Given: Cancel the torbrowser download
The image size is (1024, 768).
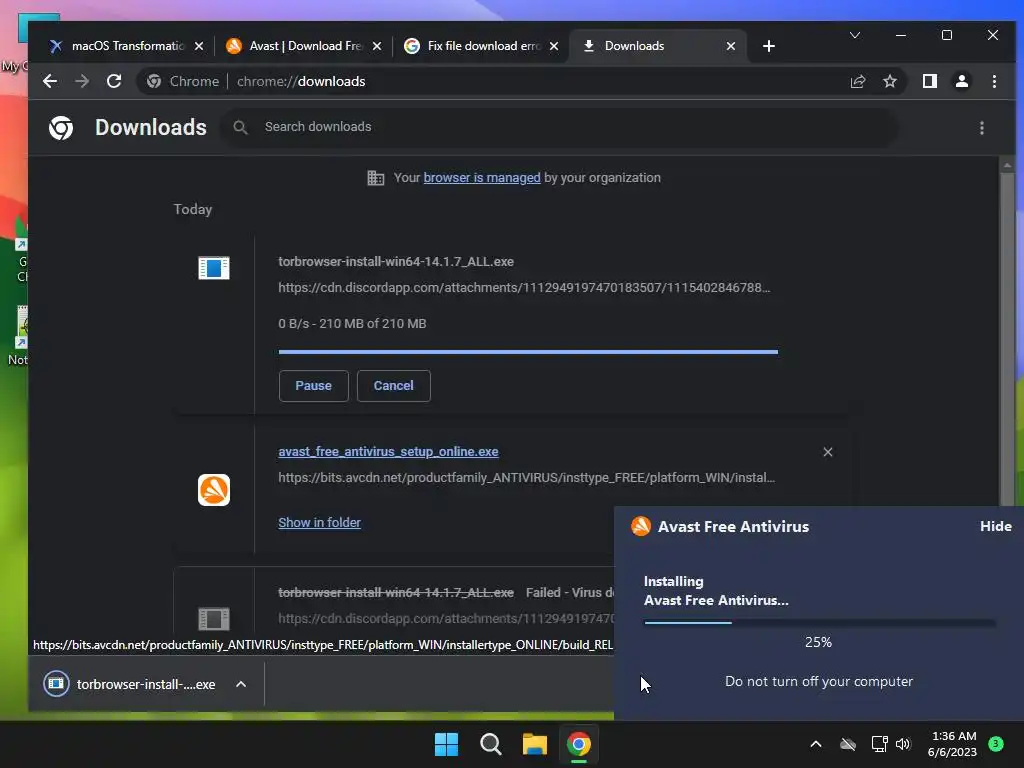Looking at the screenshot, I should [x=394, y=386].
